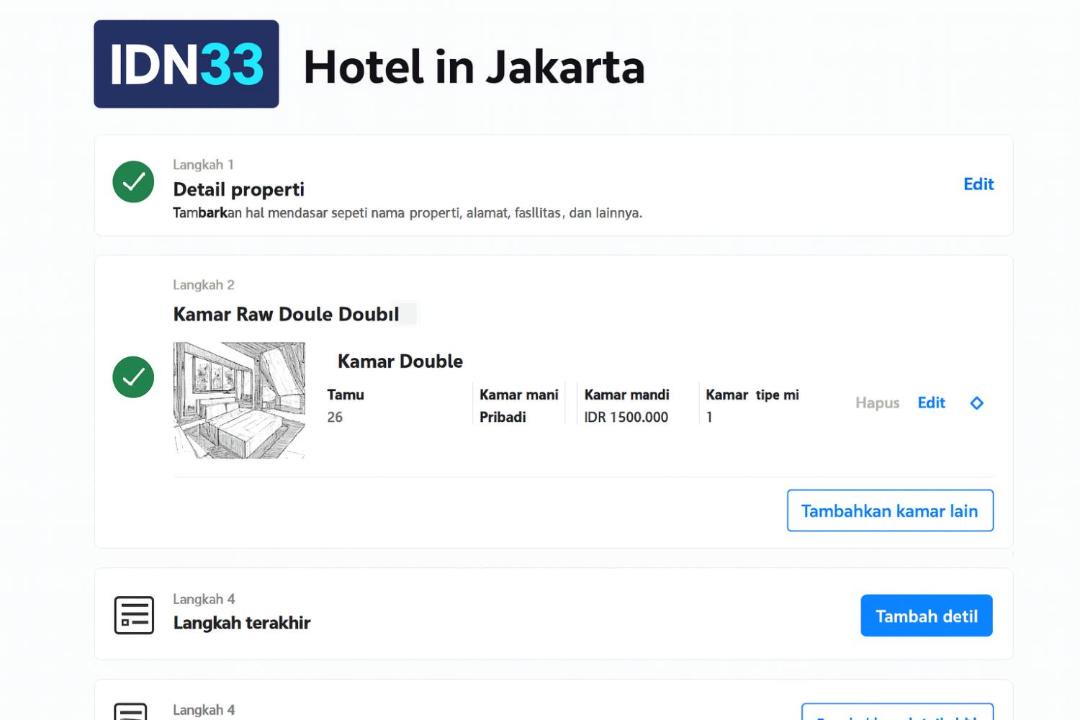
Task: Click the diamond icon next to room Edit
Action: point(977,403)
